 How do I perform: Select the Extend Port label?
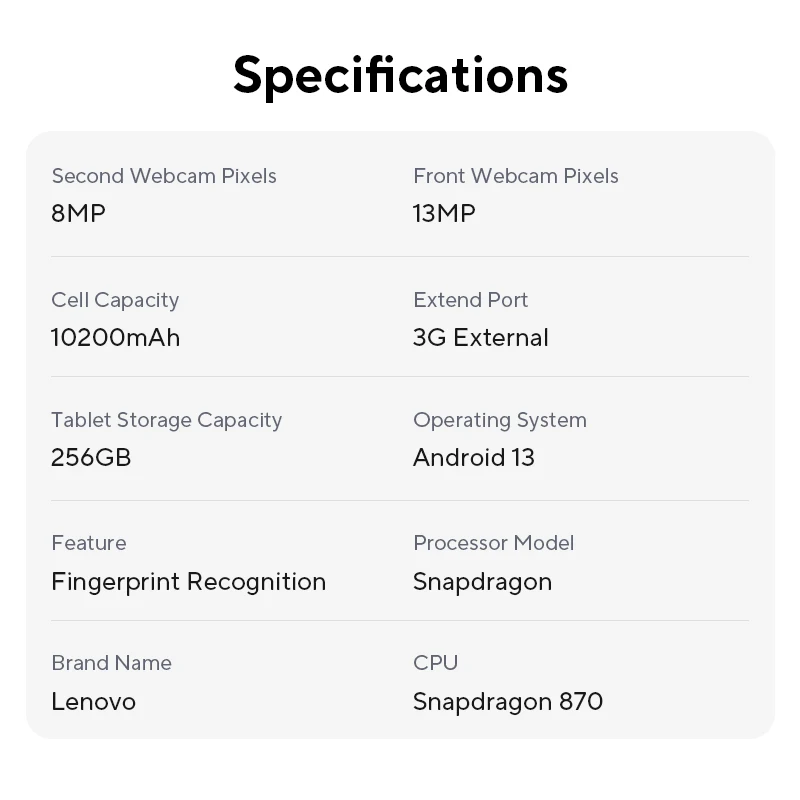coord(470,300)
